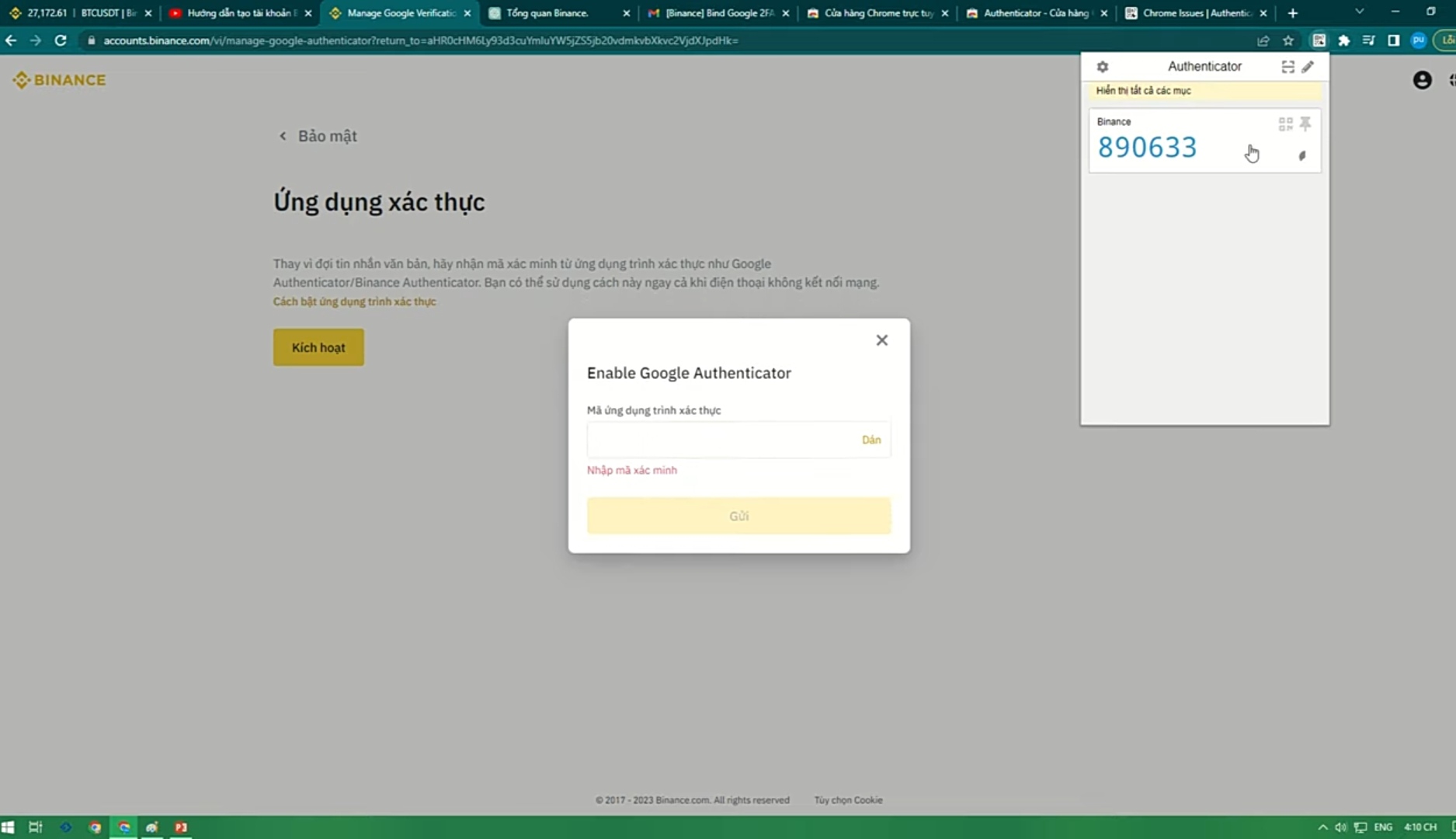The height and width of the screenshot is (839, 1456).
Task: Toggle the Chrome side panel icon
Action: pyautogui.click(x=1393, y=40)
